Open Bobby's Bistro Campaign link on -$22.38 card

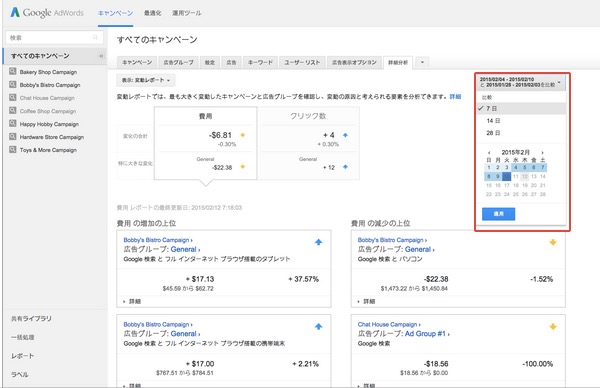pyautogui.click(x=390, y=240)
